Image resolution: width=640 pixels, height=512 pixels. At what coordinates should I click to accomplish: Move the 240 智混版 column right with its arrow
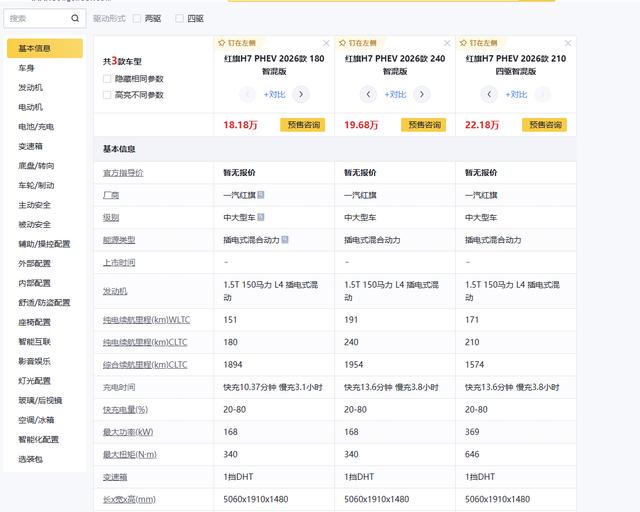tap(422, 94)
